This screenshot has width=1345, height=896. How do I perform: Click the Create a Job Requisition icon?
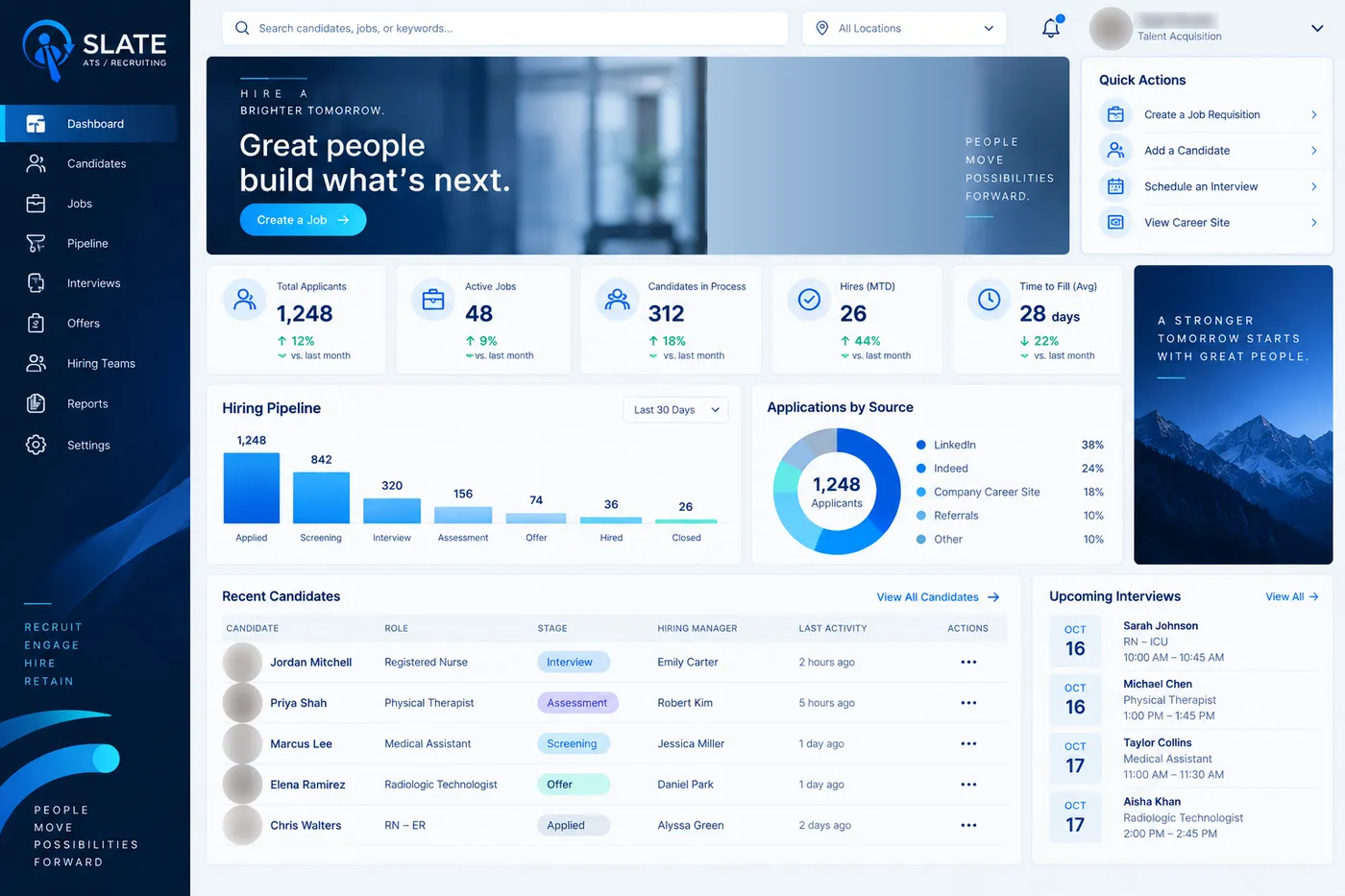pyautogui.click(x=1115, y=114)
